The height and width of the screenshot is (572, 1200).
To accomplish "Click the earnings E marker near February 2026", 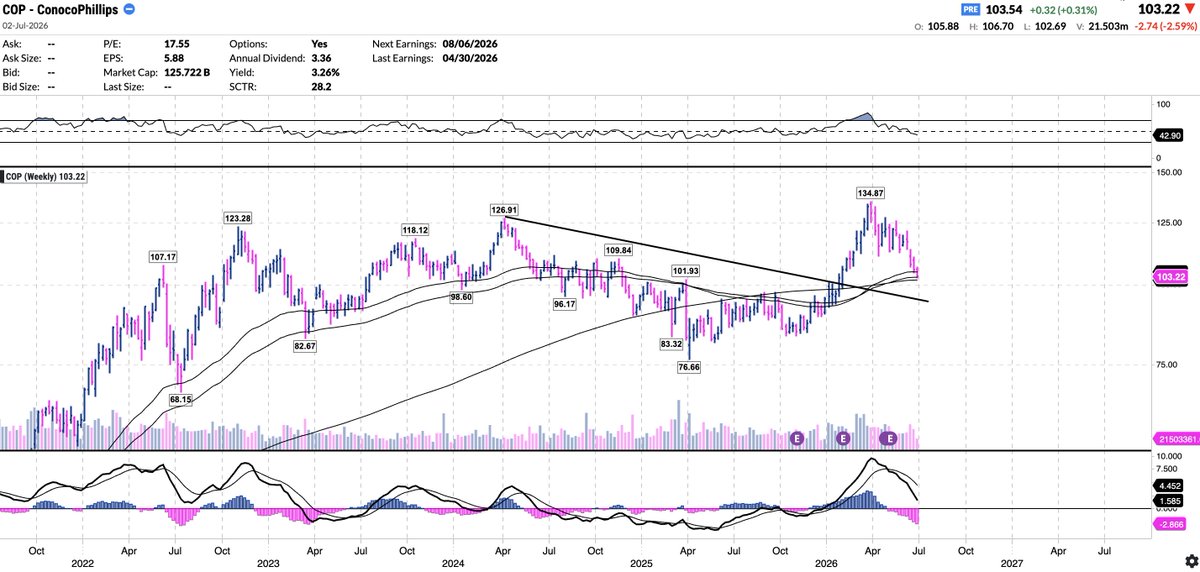I will 843,438.
